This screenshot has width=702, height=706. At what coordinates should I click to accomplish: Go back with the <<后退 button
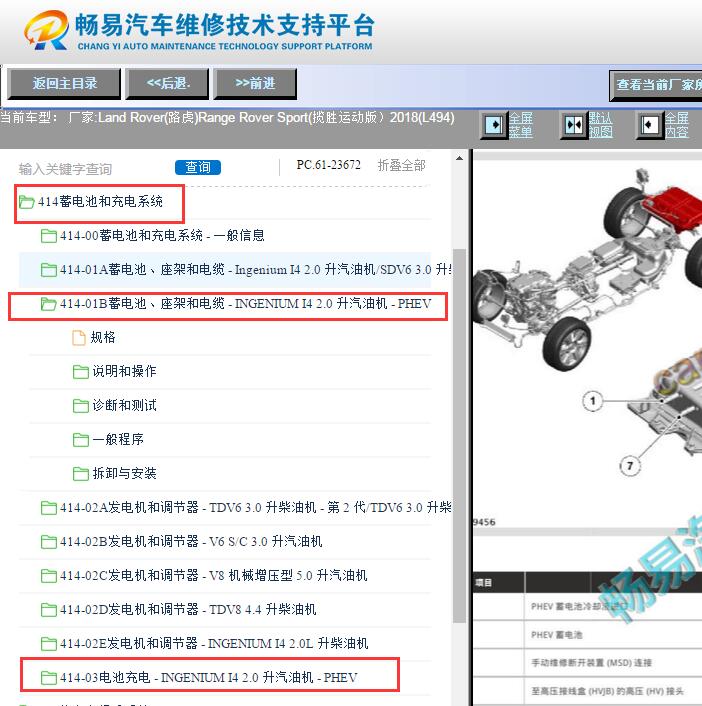click(168, 83)
